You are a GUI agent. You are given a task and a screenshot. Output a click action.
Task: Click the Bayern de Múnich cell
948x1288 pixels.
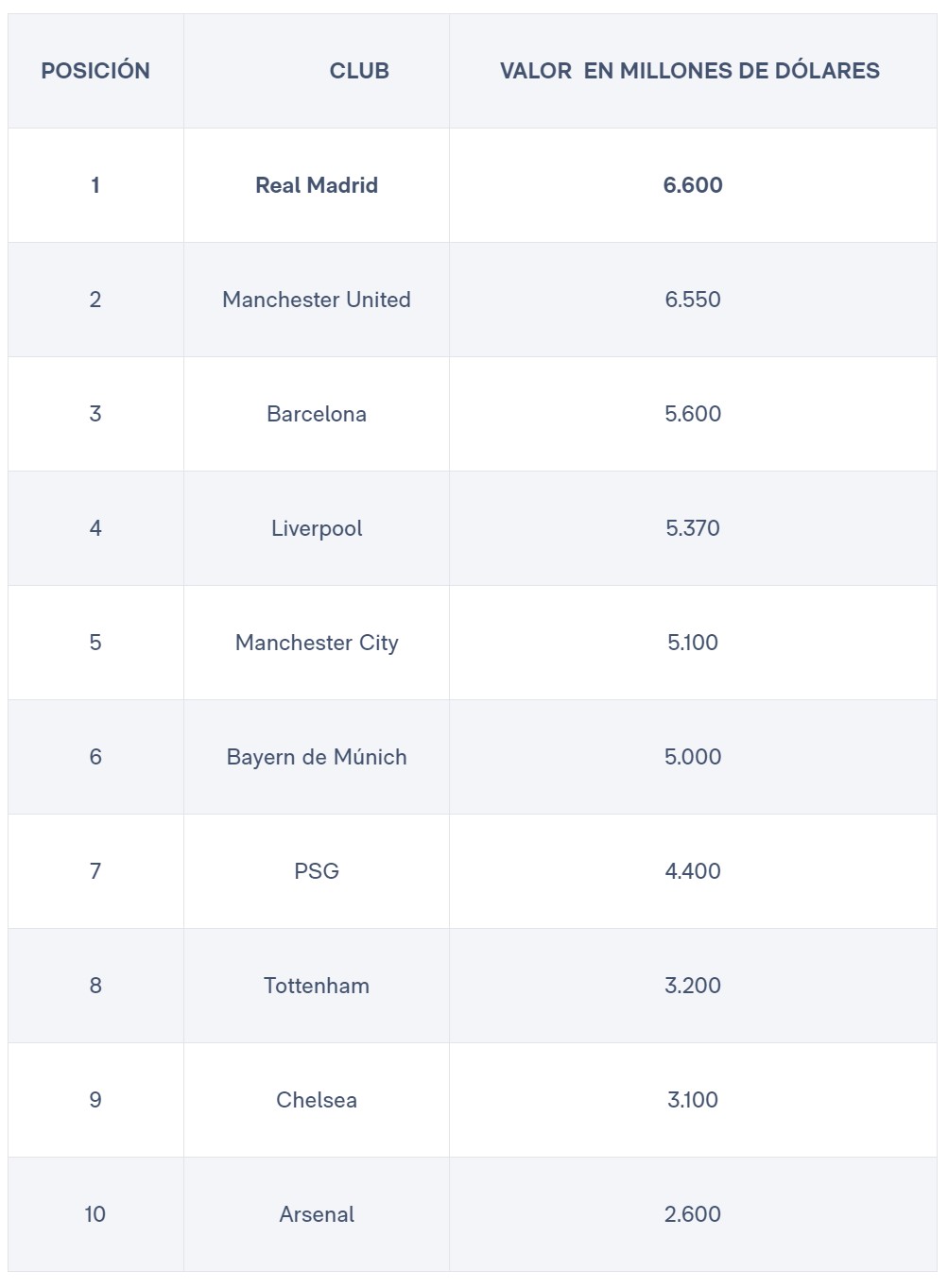point(317,757)
